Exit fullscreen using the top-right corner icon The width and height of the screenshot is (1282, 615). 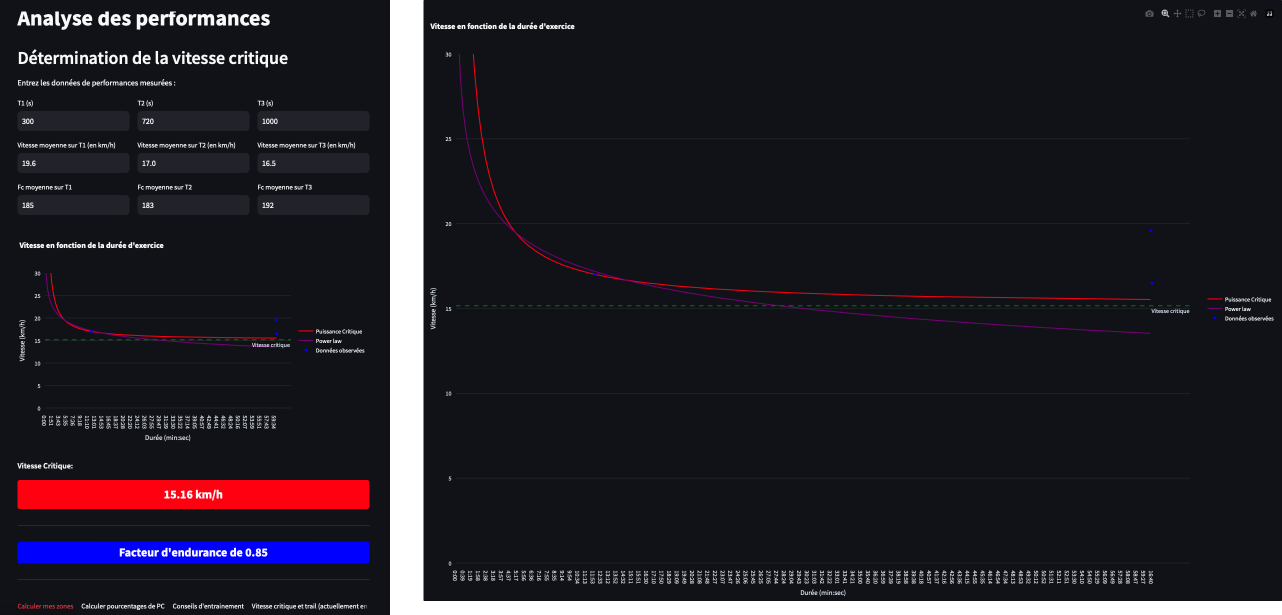tap(1269, 13)
